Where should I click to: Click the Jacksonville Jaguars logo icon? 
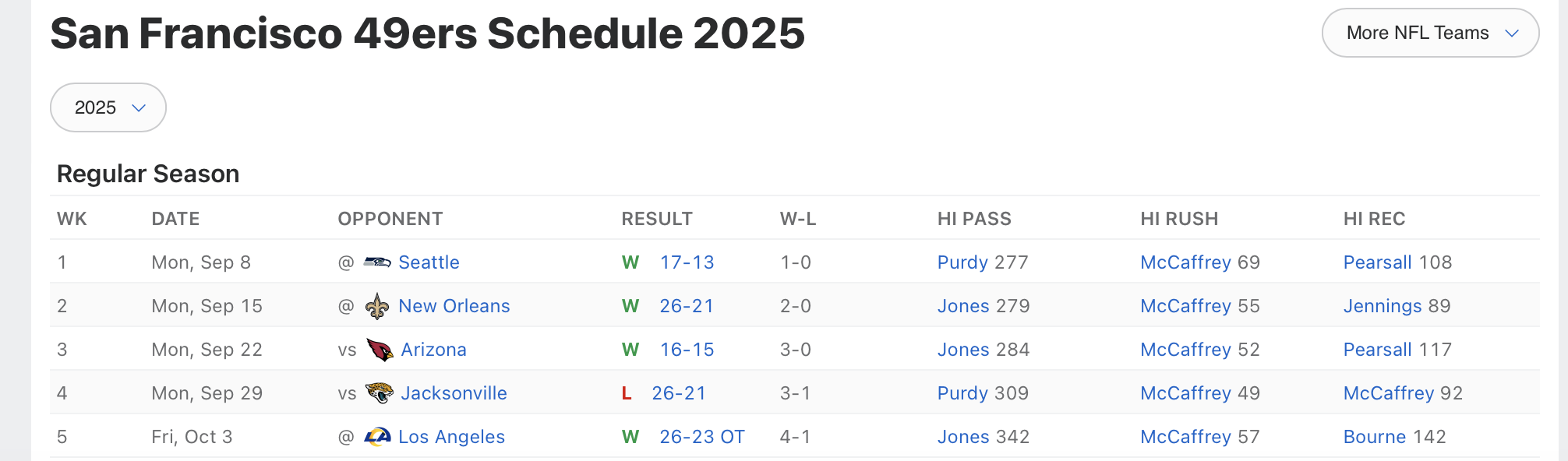click(380, 393)
